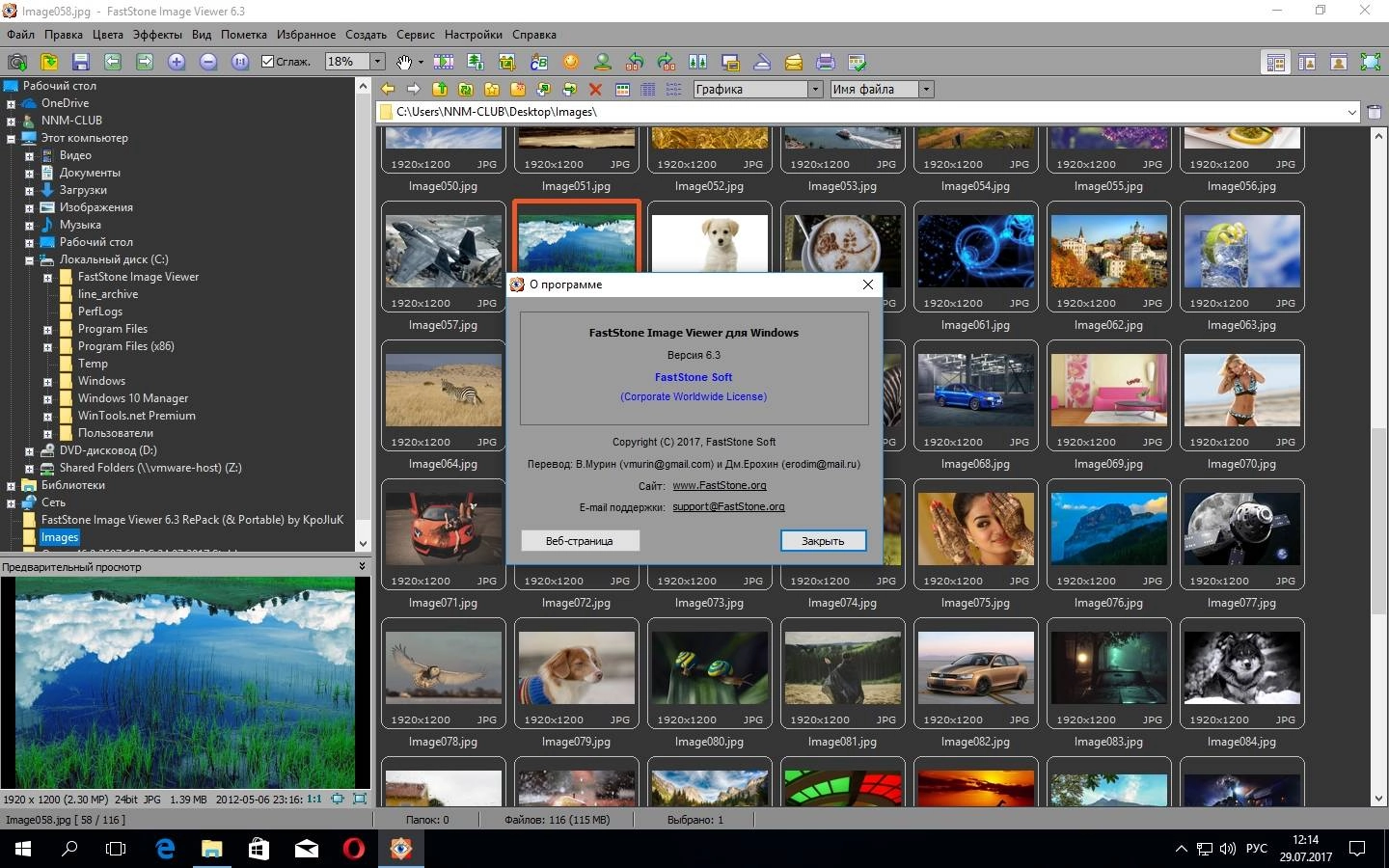Collapse the Предварительный просмотр panel chevron

pos(362,566)
